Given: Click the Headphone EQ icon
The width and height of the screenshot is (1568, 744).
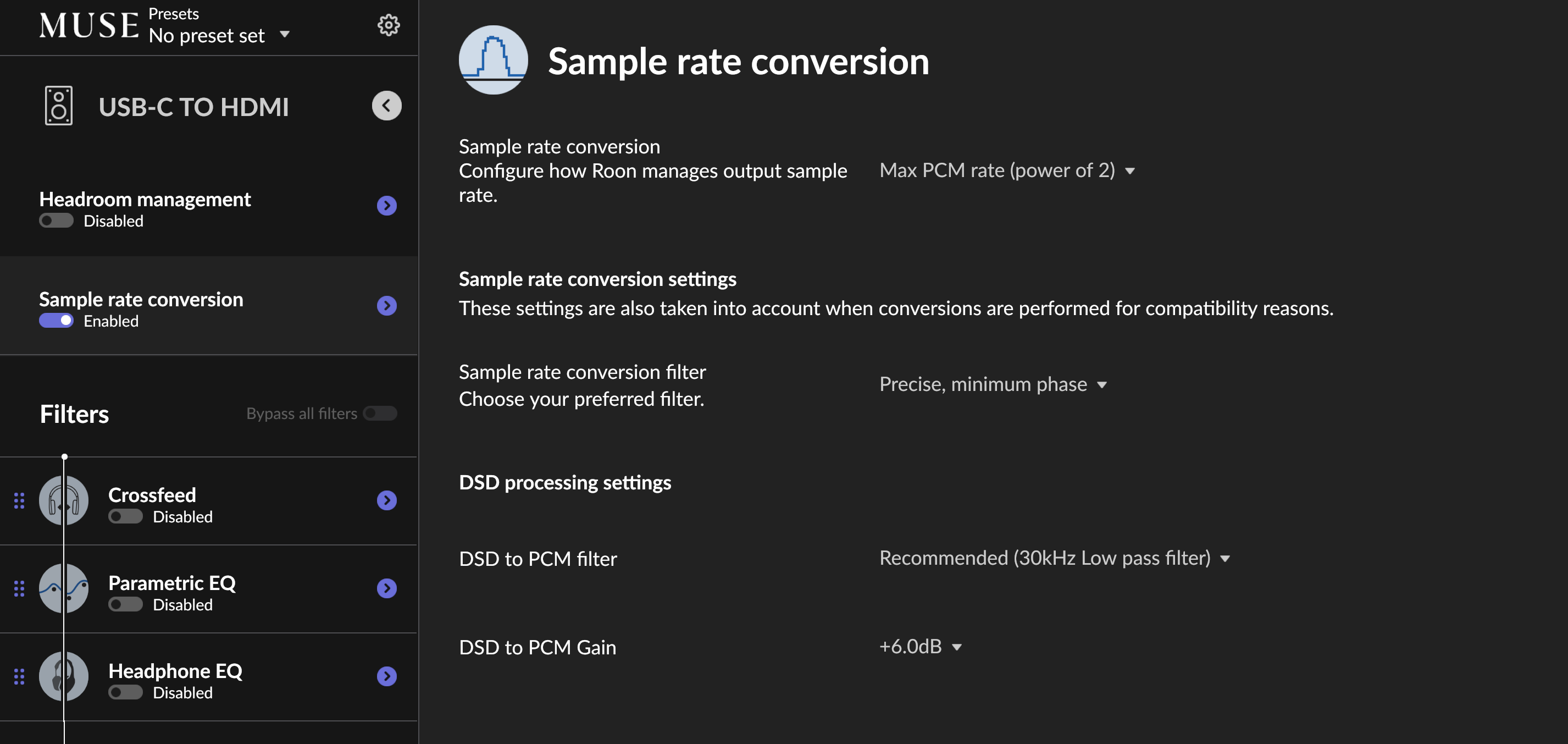Looking at the screenshot, I should coord(64,676).
